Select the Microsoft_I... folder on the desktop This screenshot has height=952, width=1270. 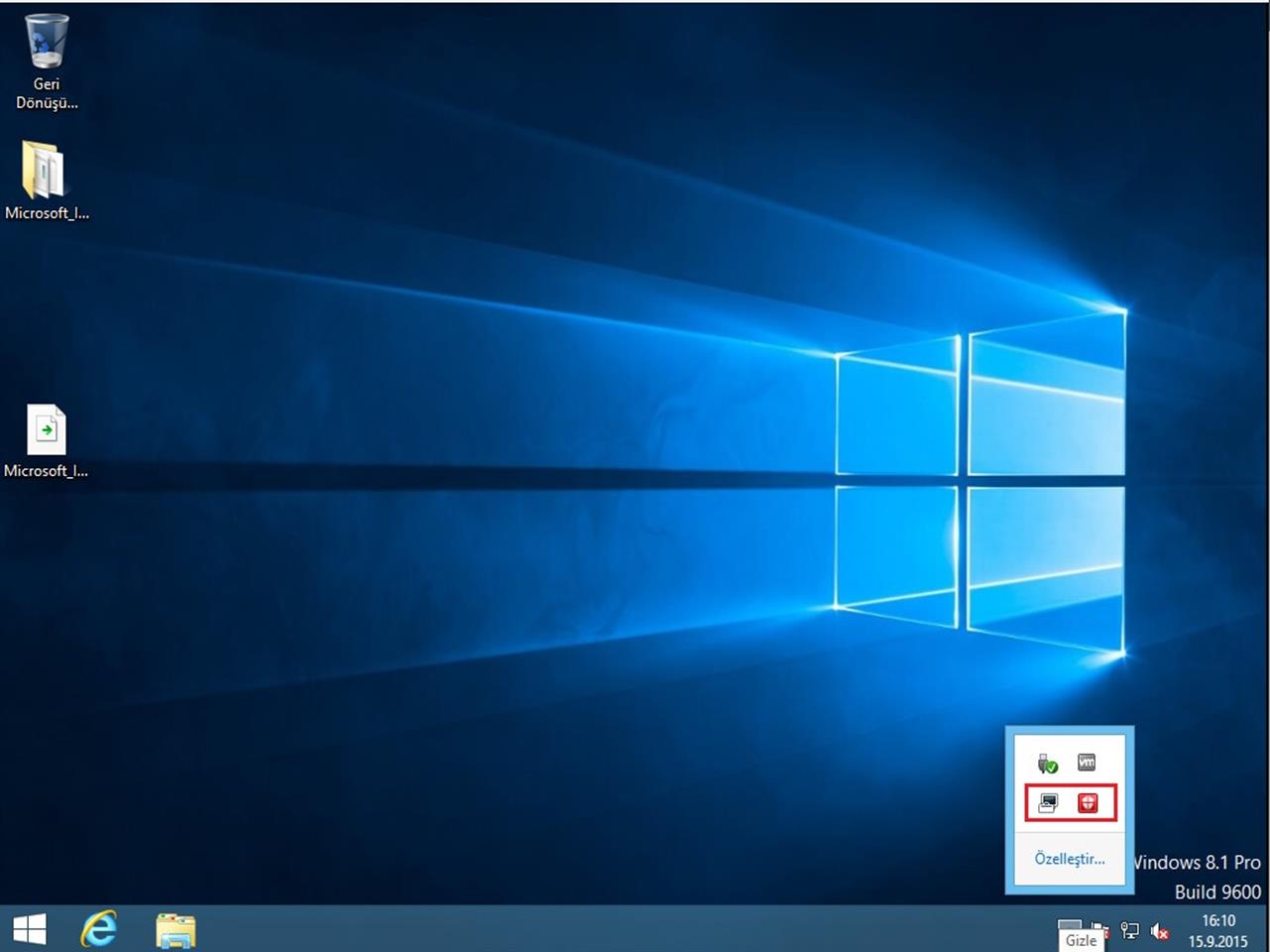point(46,180)
